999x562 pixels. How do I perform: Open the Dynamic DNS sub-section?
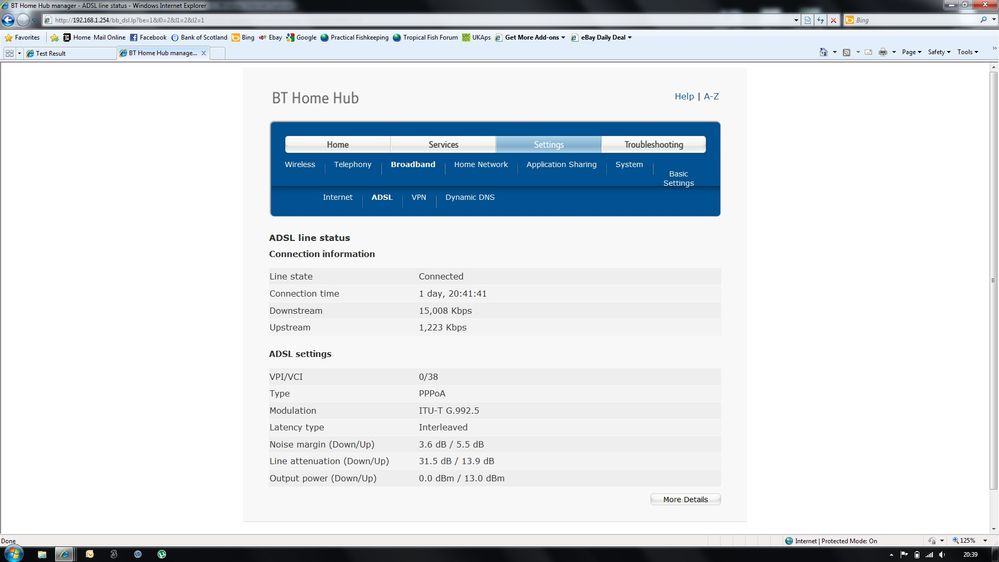pos(470,198)
